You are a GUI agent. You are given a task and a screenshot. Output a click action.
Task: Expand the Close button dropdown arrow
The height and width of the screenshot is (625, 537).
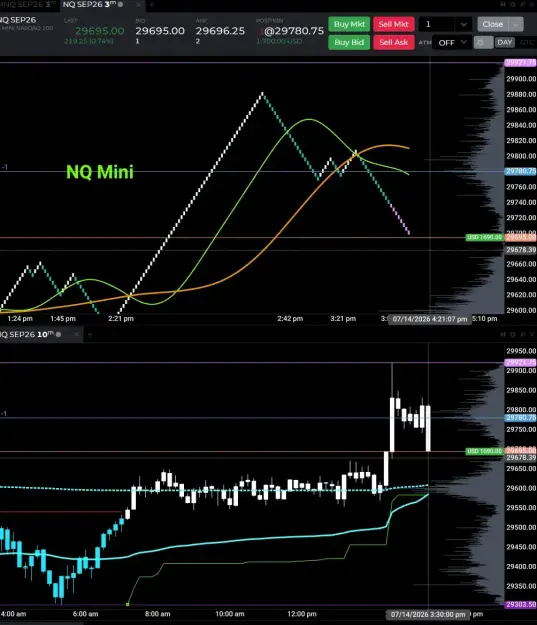(x=516, y=24)
